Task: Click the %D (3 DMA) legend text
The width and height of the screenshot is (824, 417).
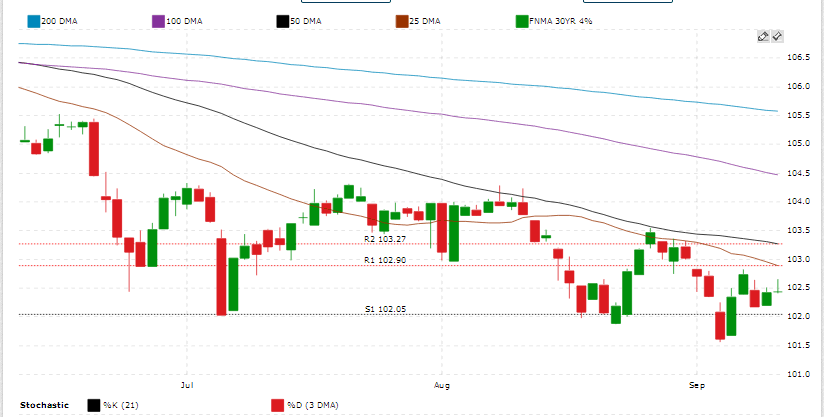Action: 312,405
